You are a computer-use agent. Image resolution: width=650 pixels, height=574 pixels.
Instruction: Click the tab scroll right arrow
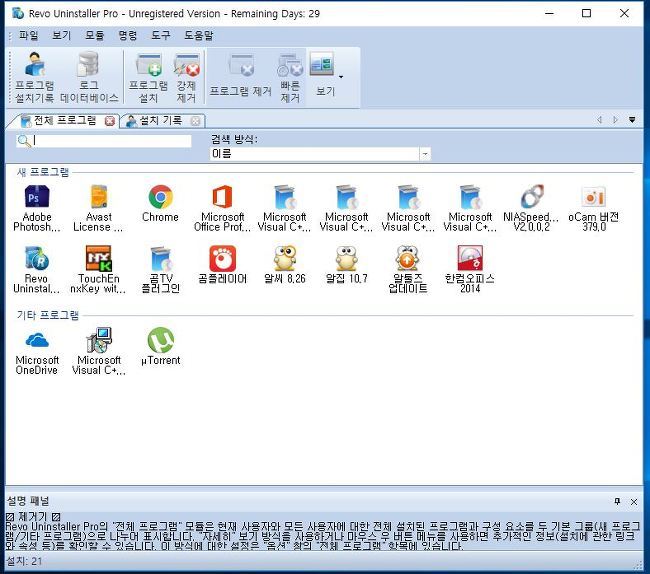tap(615, 120)
